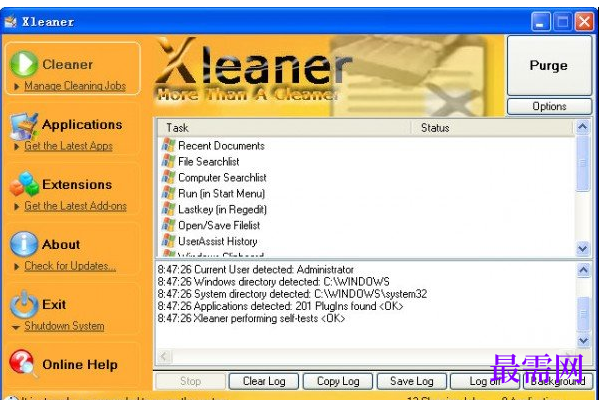Viewport: 602px width, 400px height.
Task: Click the Background button
Action: (558, 381)
